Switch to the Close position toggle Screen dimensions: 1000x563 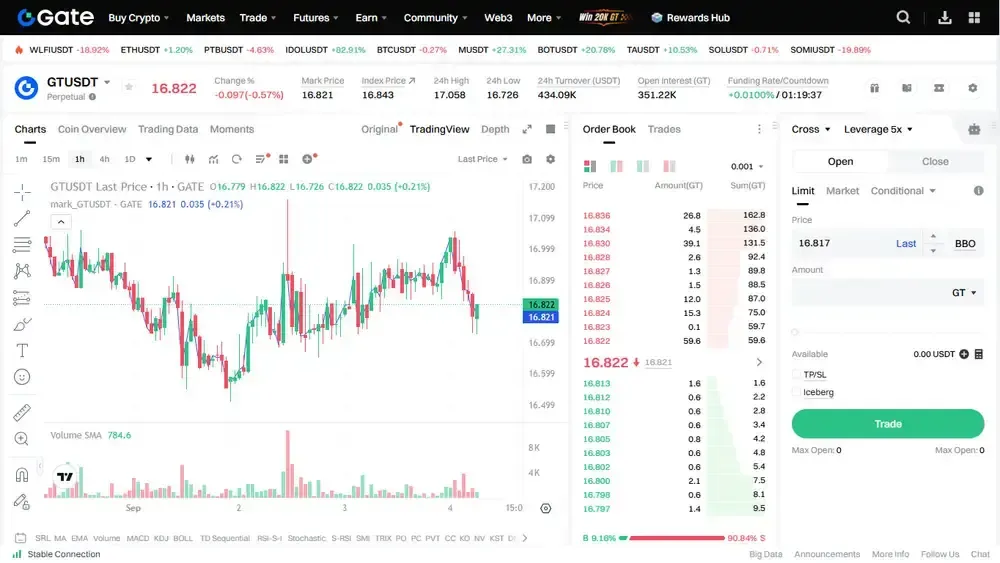[935, 161]
